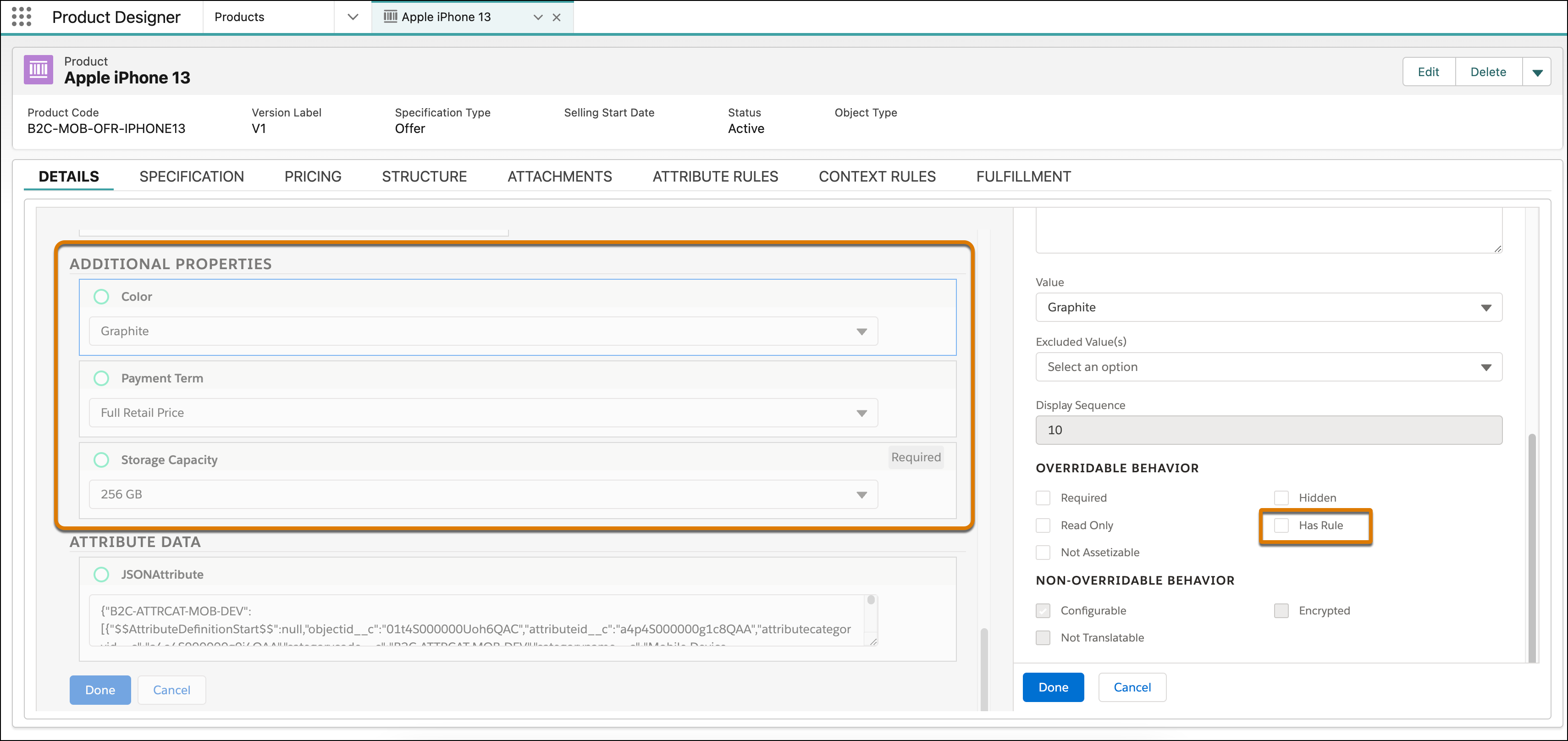Click the Encrypted checkbox
Screen dimensions: 1568x741
click(1281, 611)
